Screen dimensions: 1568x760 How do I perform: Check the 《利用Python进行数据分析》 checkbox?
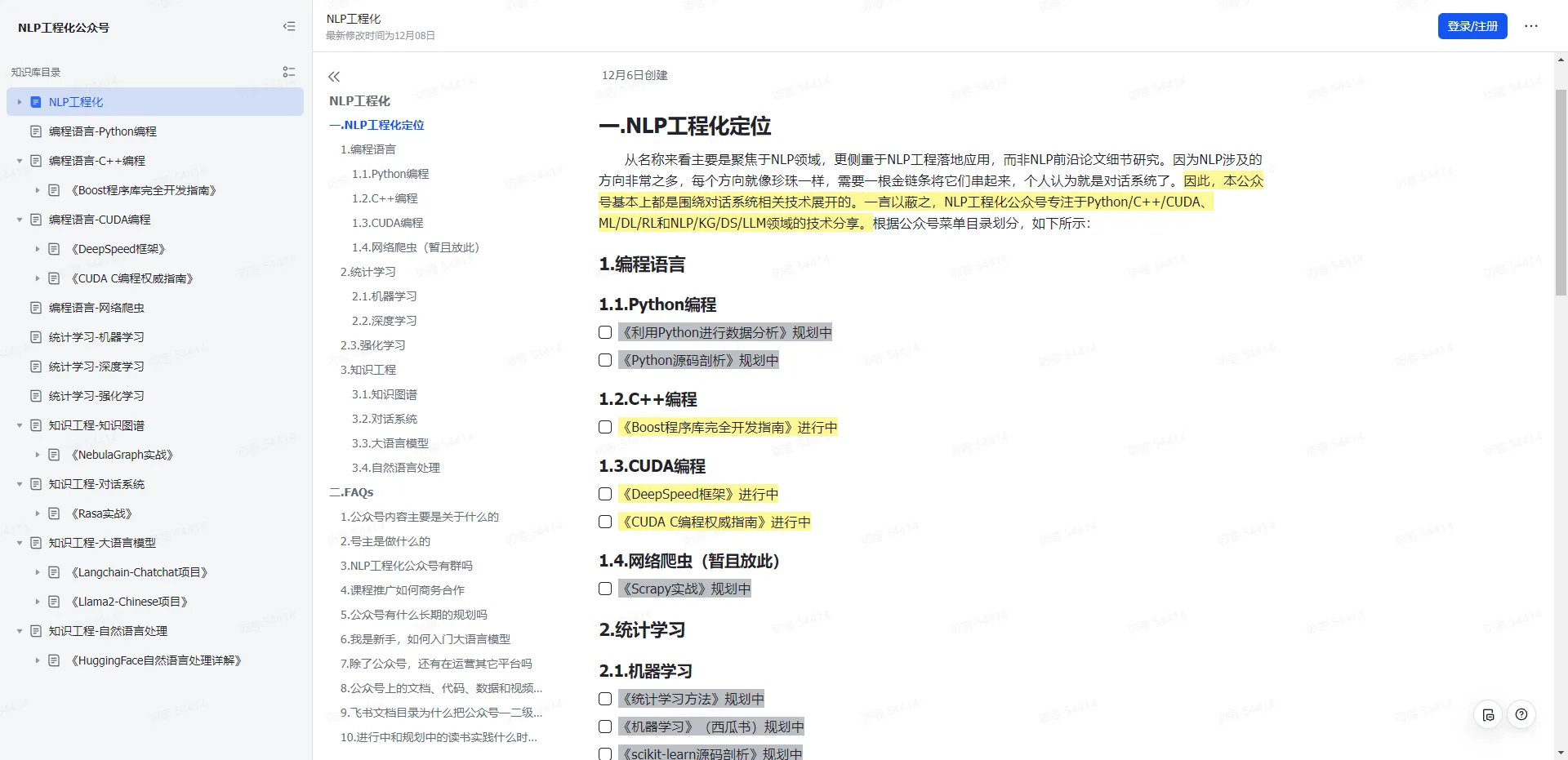[x=605, y=332]
